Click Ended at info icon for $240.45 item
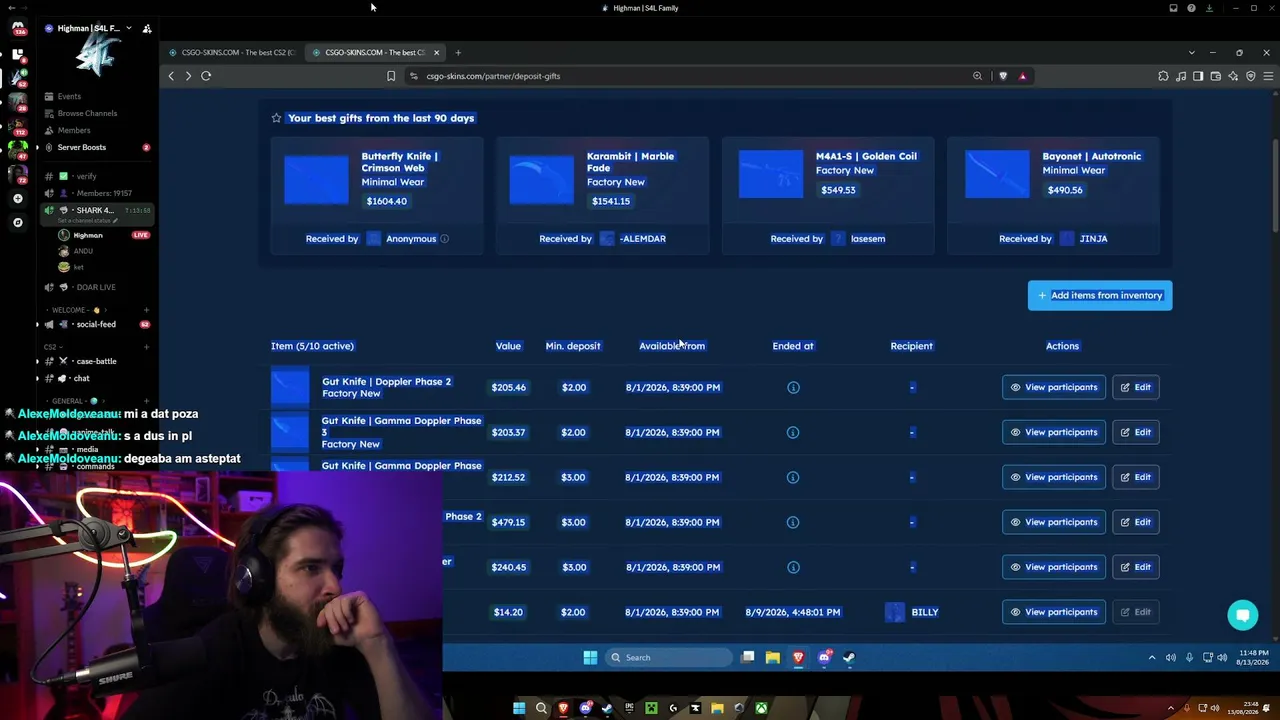The height and width of the screenshot is (720, 1280). (x=793, y=567)
